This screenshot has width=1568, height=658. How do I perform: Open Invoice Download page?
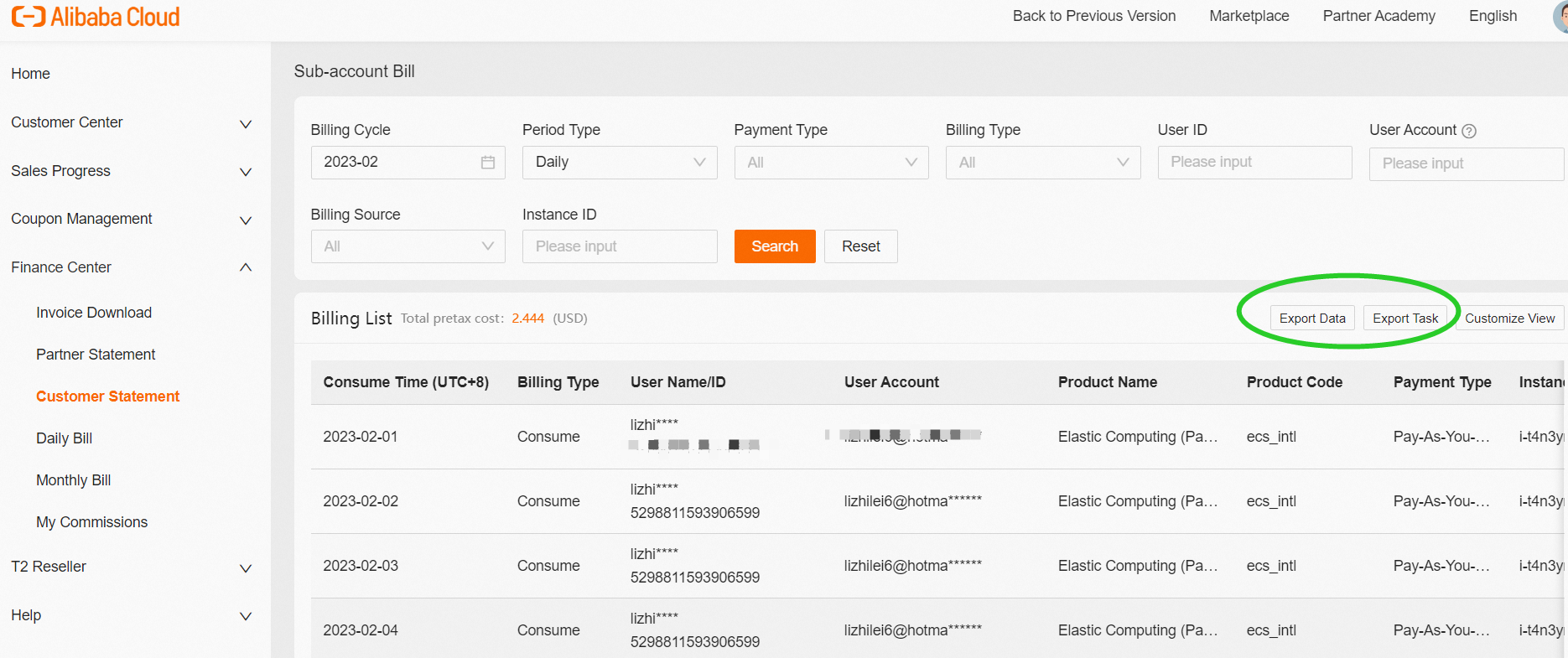click(x=94, y=313)
